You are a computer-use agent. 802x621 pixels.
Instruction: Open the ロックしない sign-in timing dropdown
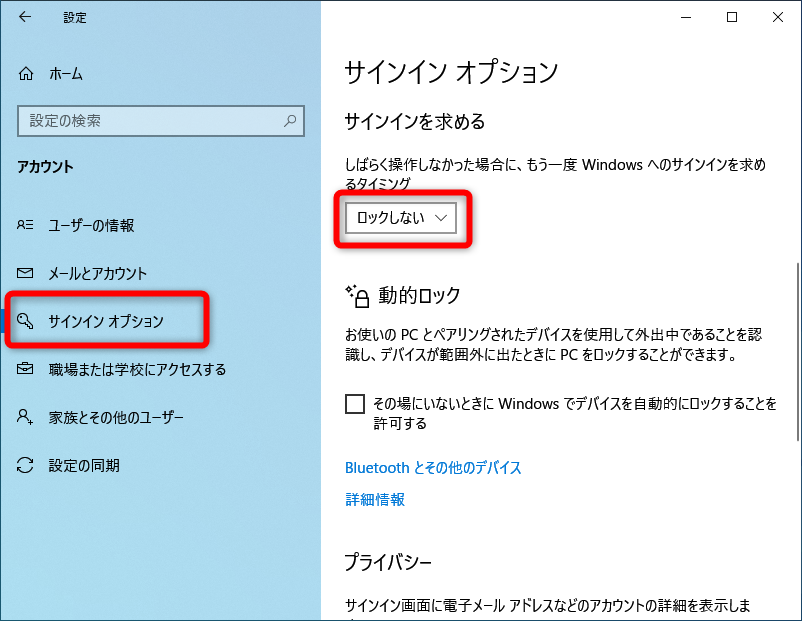[x=400, y=218]
